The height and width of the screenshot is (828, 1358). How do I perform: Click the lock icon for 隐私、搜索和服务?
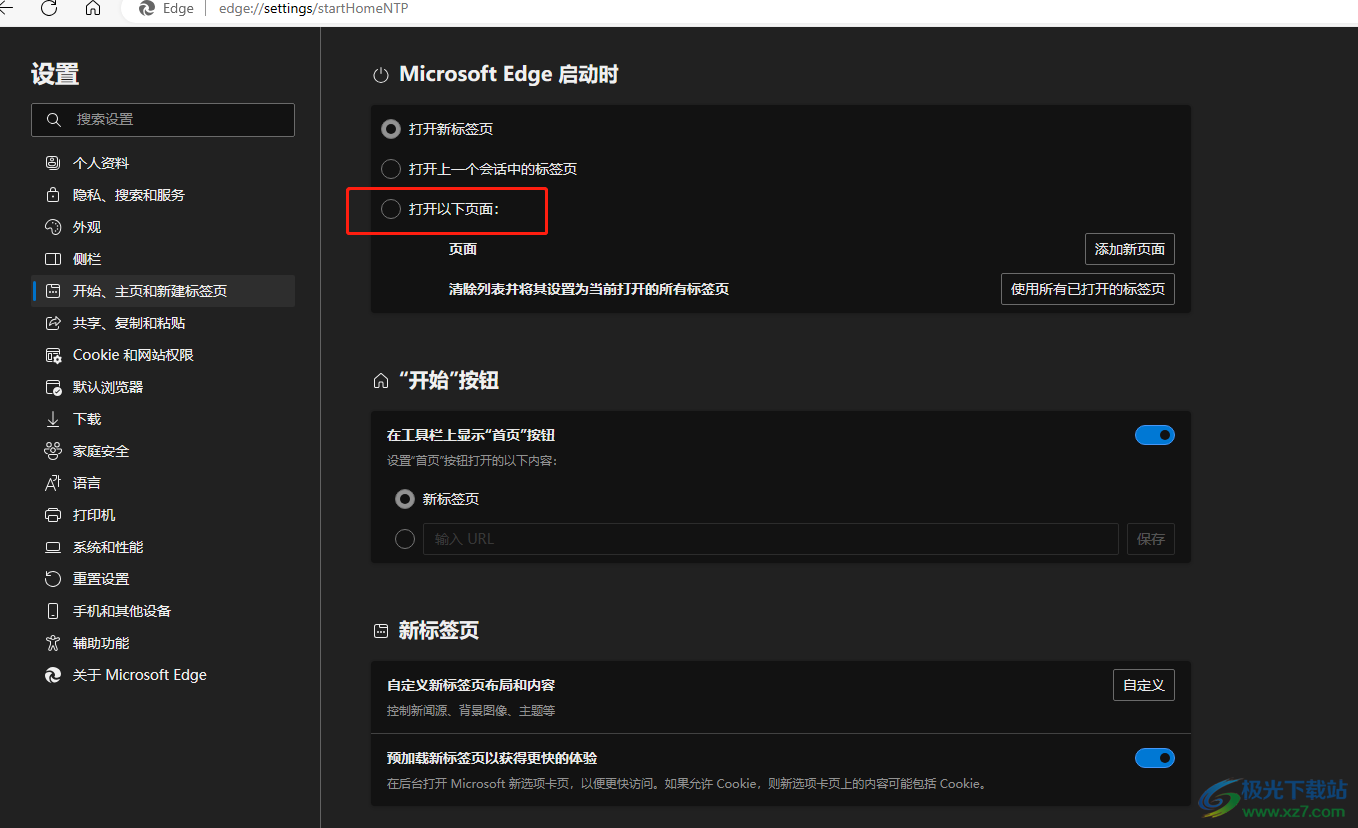53,195
